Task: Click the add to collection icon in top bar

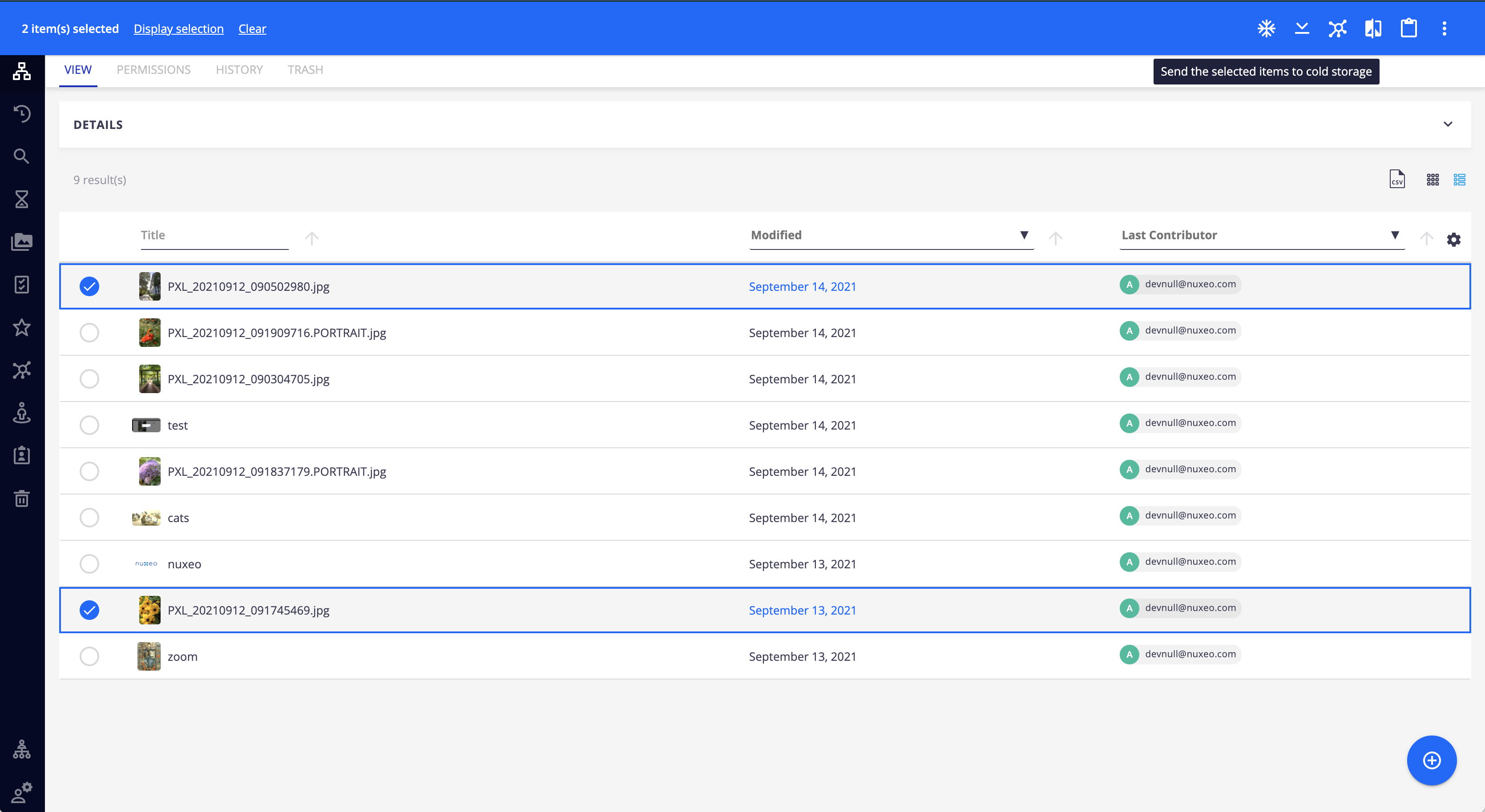Action: coord(1337,28)
